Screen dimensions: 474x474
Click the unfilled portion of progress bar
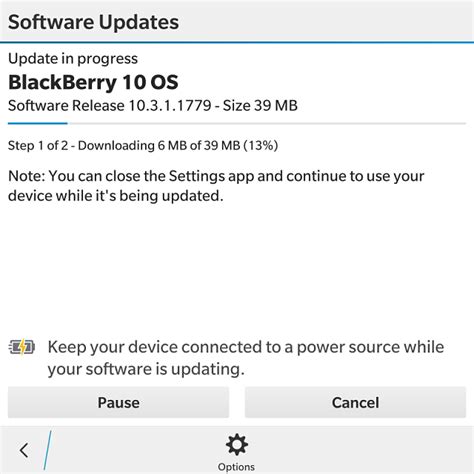coord(267,123)
